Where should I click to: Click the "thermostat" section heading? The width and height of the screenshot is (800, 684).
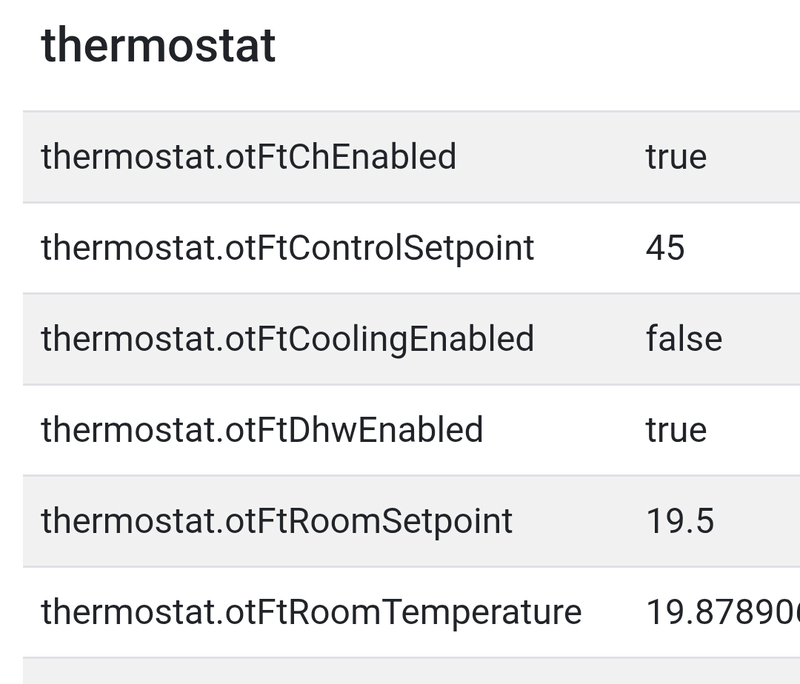(158, 46)
